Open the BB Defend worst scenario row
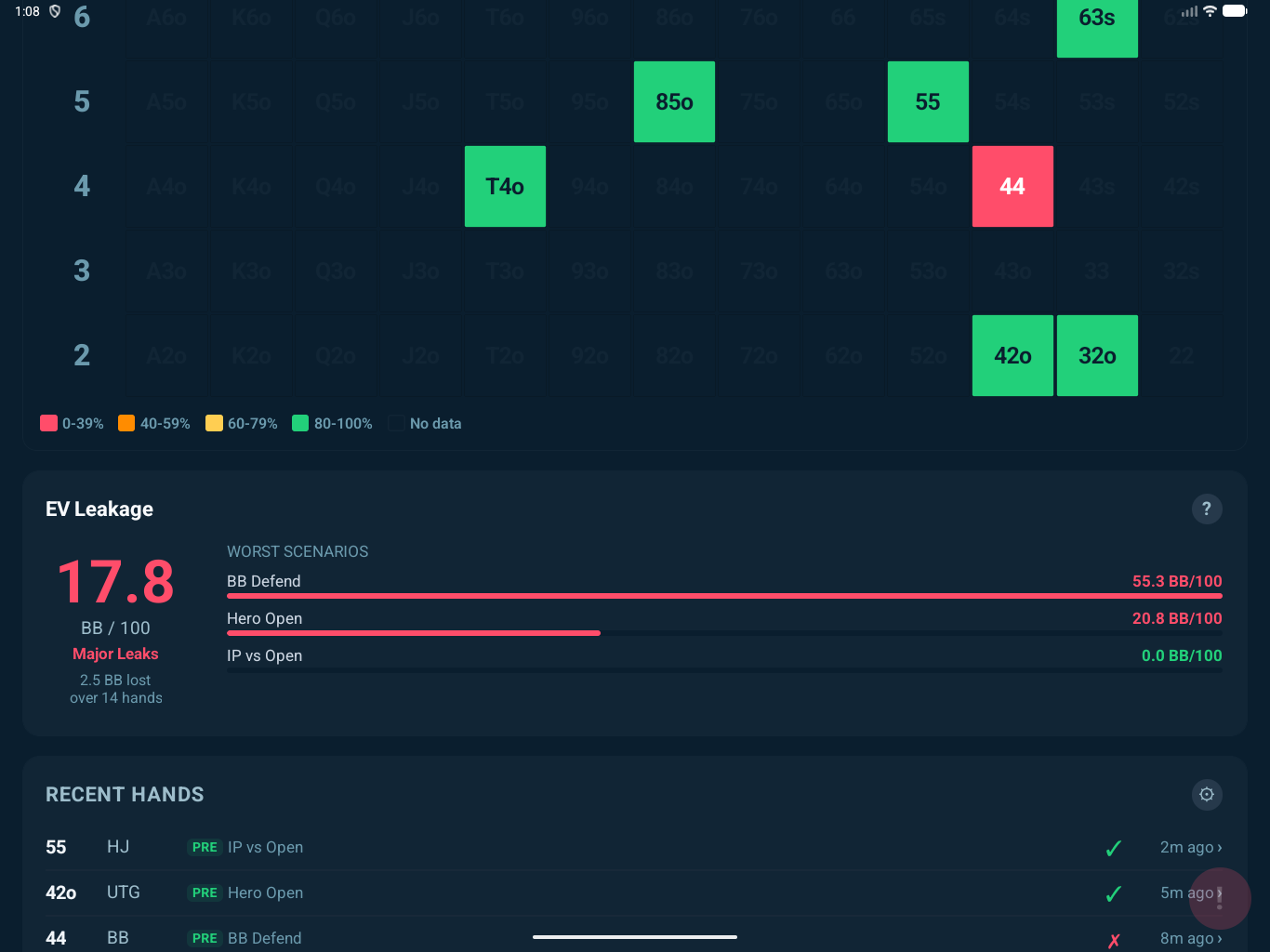This screenshot has width=1270, height=952. click(723, 582)
